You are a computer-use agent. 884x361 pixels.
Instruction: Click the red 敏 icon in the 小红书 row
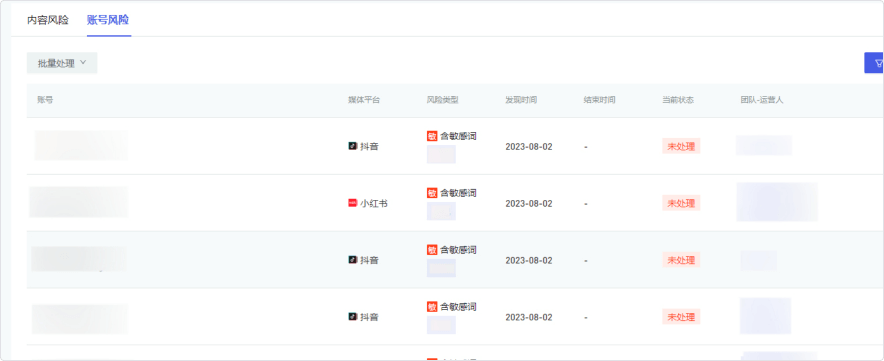[x=432, y=193]
